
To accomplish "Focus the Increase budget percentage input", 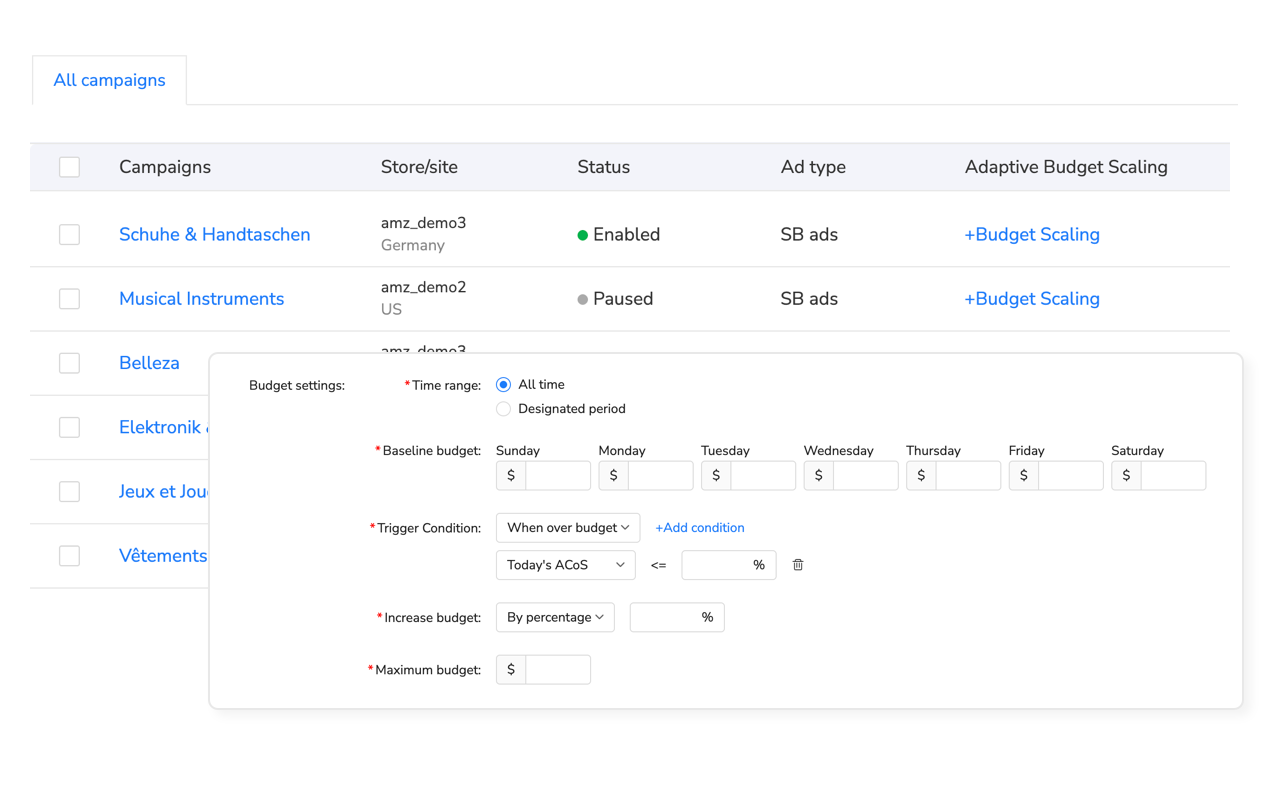I will [665, 618].
